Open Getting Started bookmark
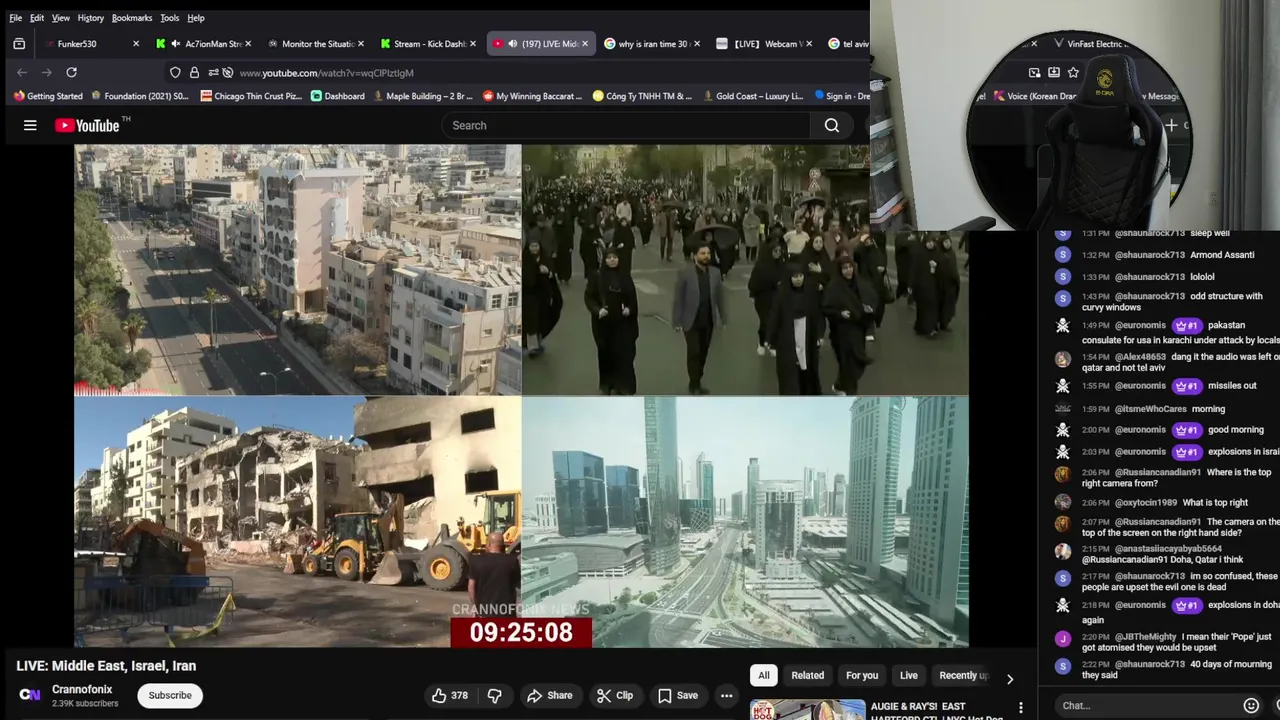1280x720 pixels. click(48, 96)
